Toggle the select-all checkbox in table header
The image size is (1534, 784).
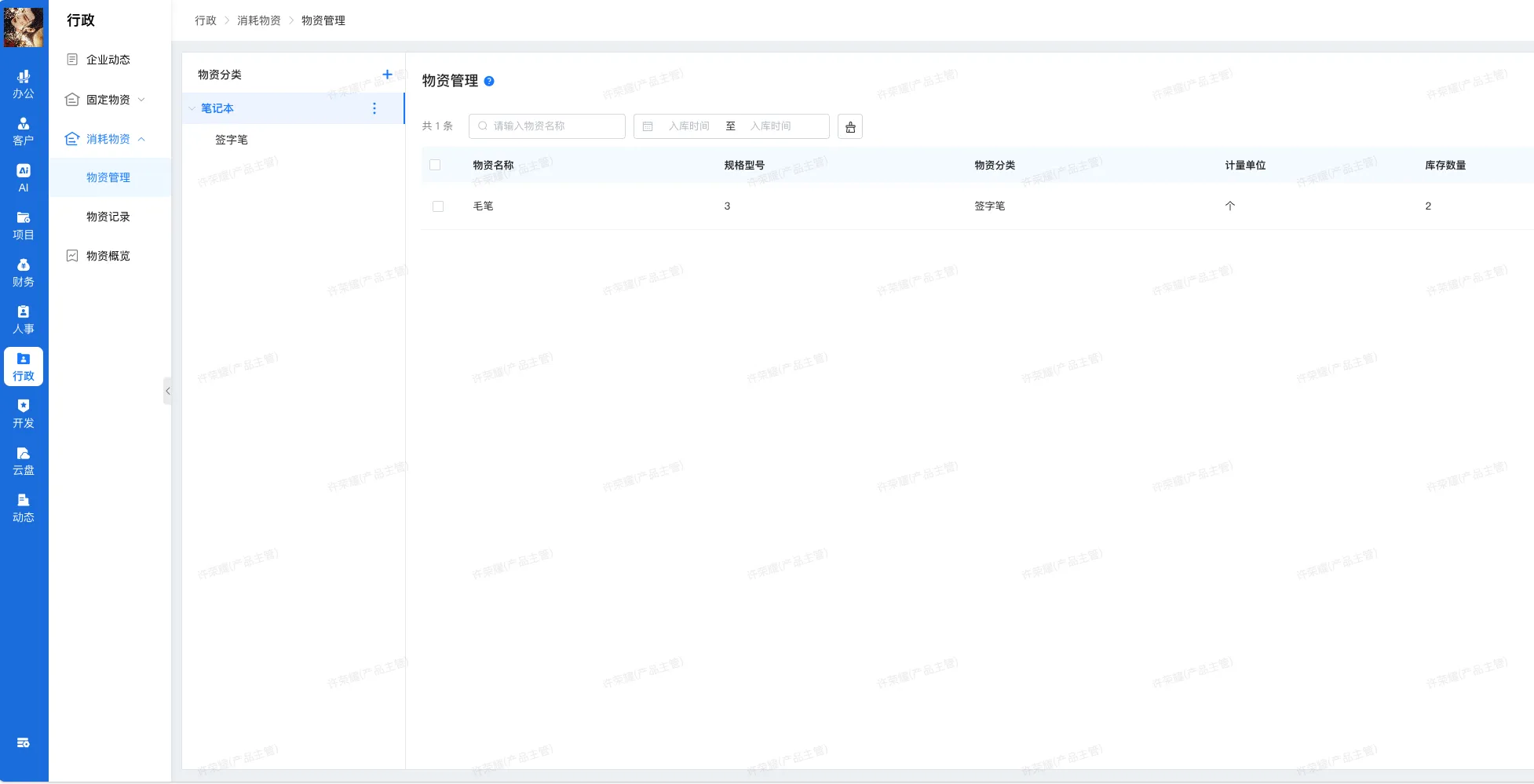coord(435,165)
